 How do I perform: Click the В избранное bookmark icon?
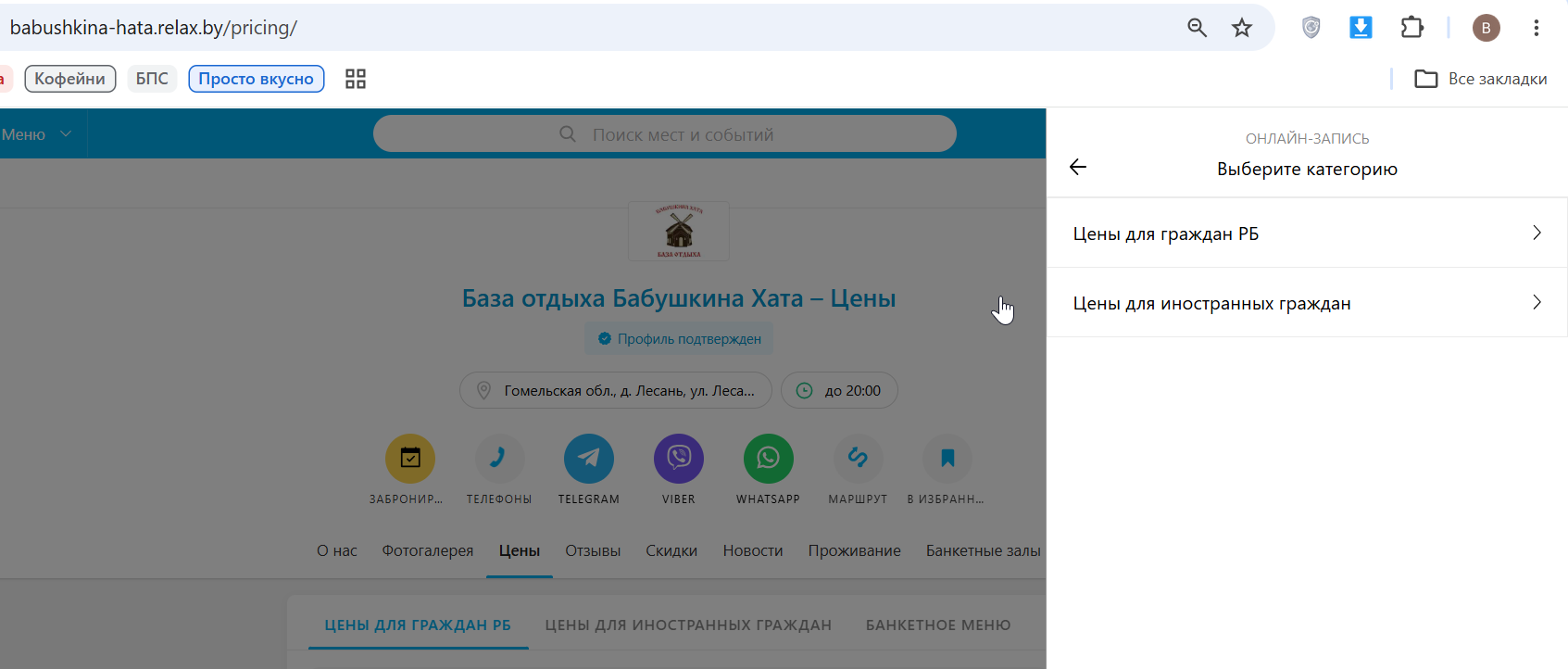click(x=947, y=458)
